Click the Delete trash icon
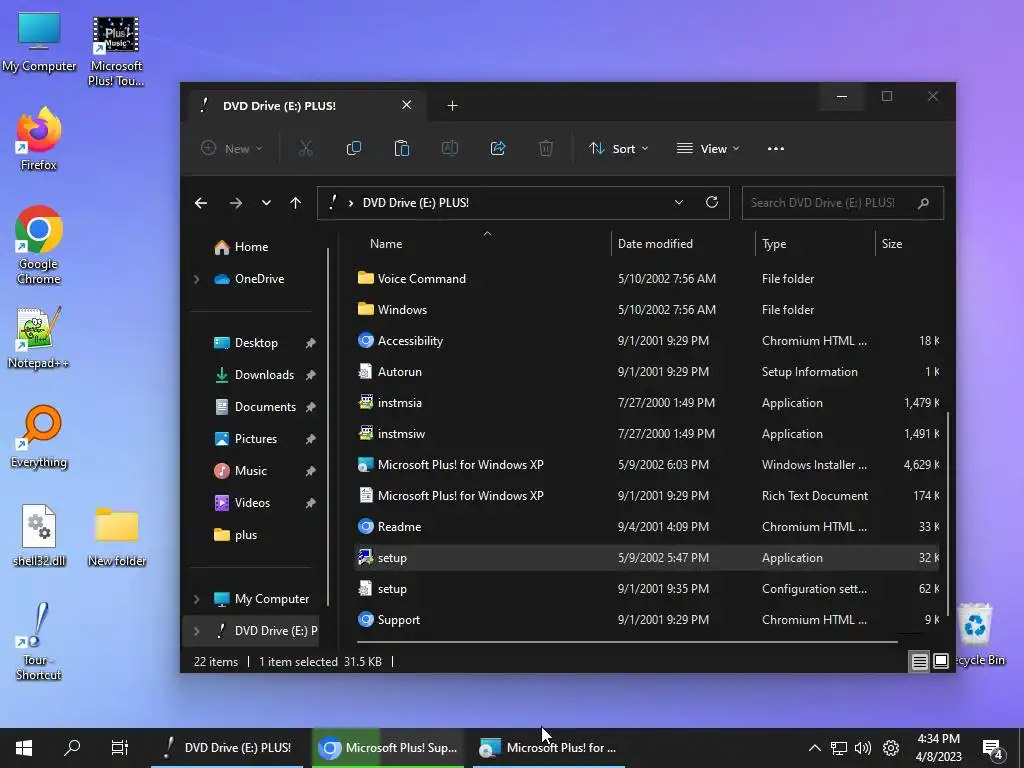 pyautogui.click(x=546, y=148)
